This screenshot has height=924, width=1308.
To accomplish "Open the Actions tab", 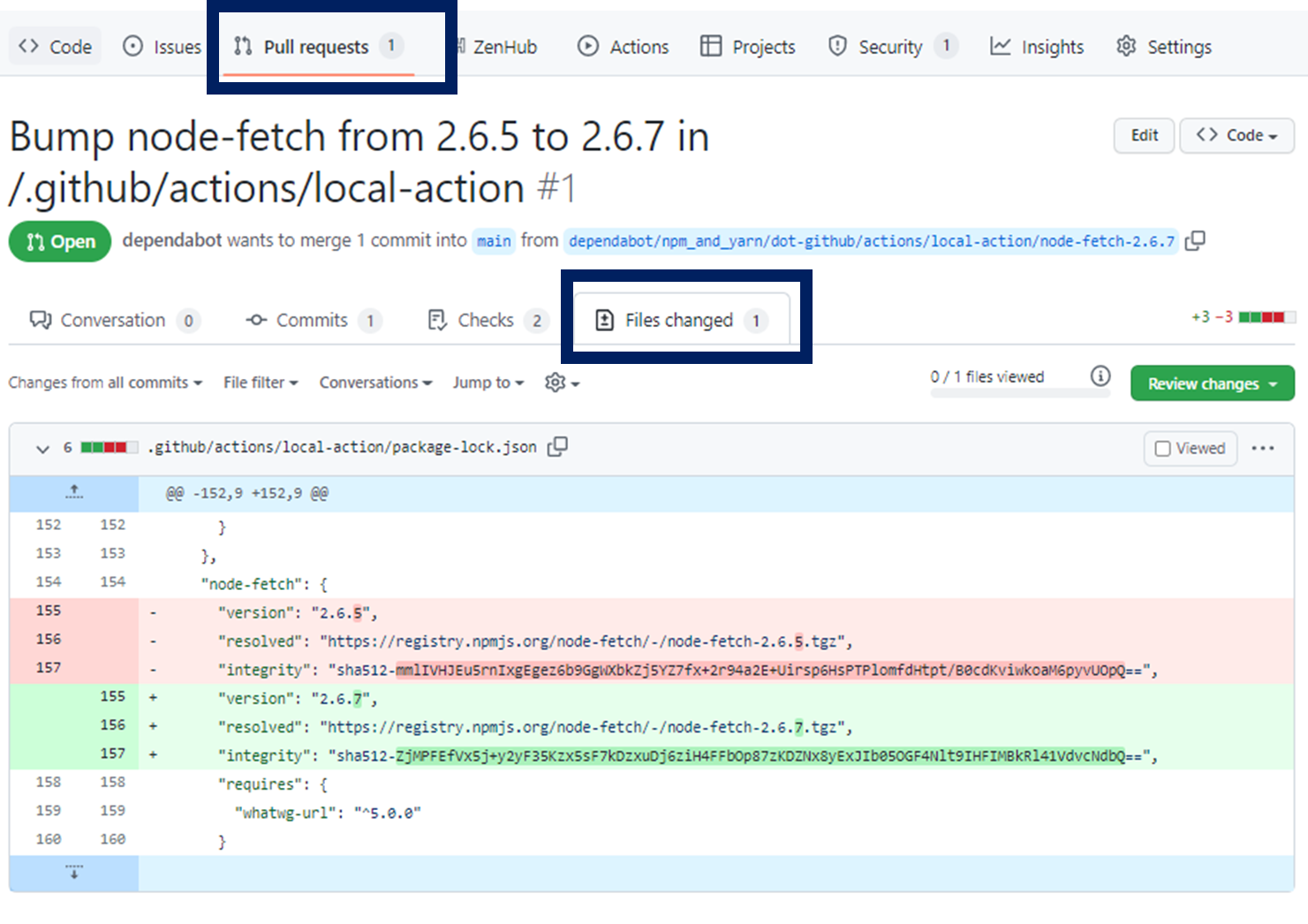I will pyautogui.click(x=623, y=47).
